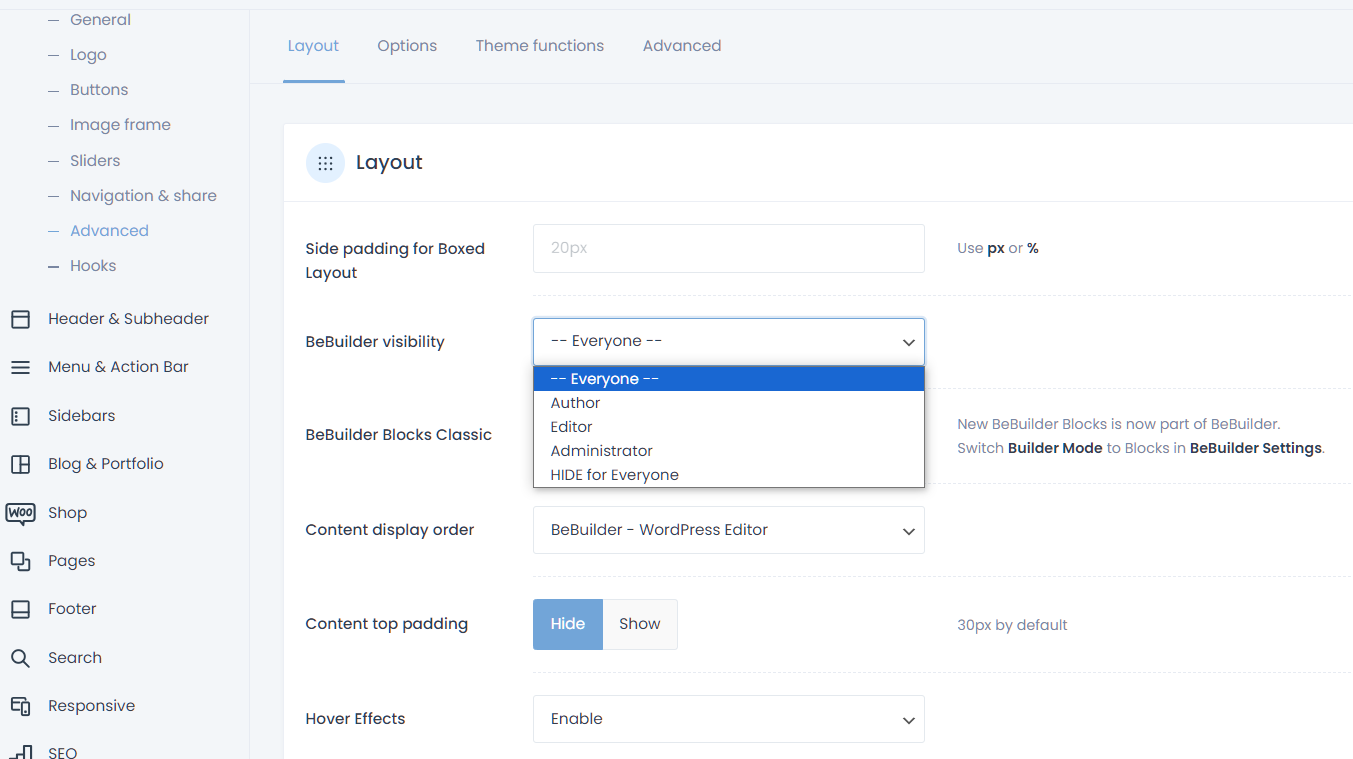
Task: Open Sidebars section label
Action: point(81,416)
